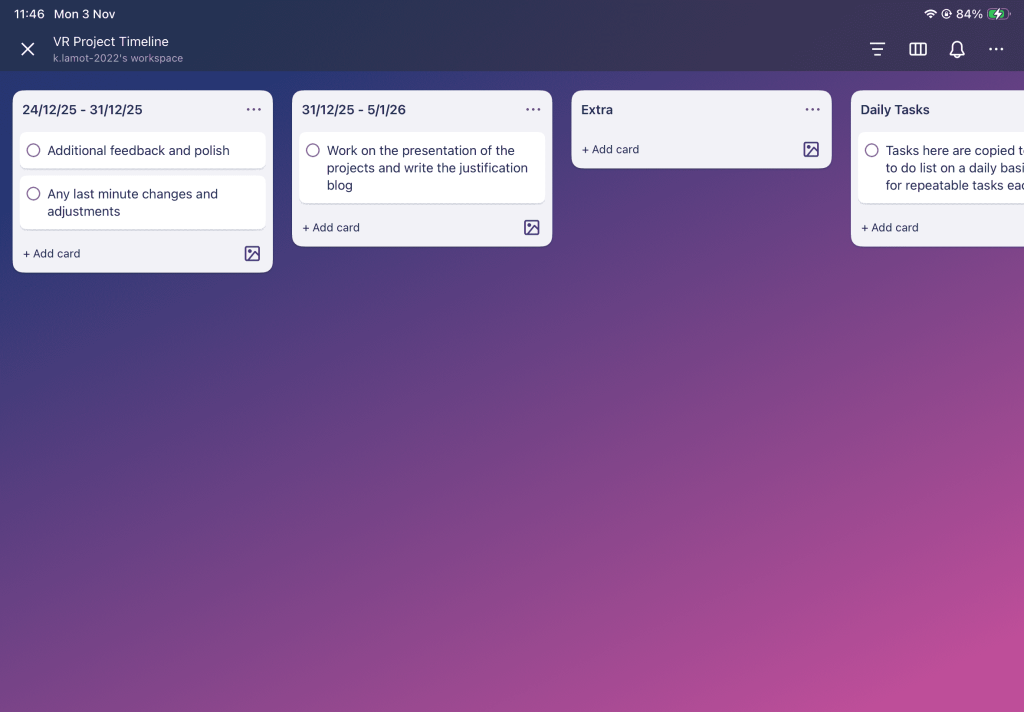
Task: Add card to the 24/12/25 - 31/12/25 list
Action: [x=52, y=254]
